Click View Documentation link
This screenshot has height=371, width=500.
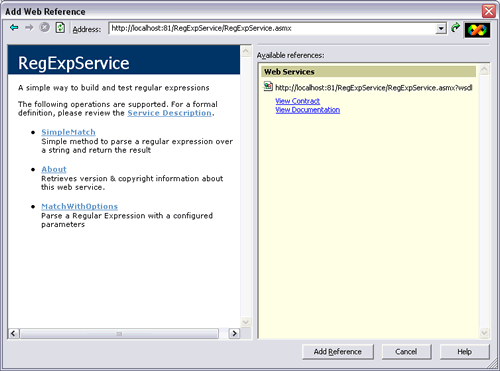point(308,110)
